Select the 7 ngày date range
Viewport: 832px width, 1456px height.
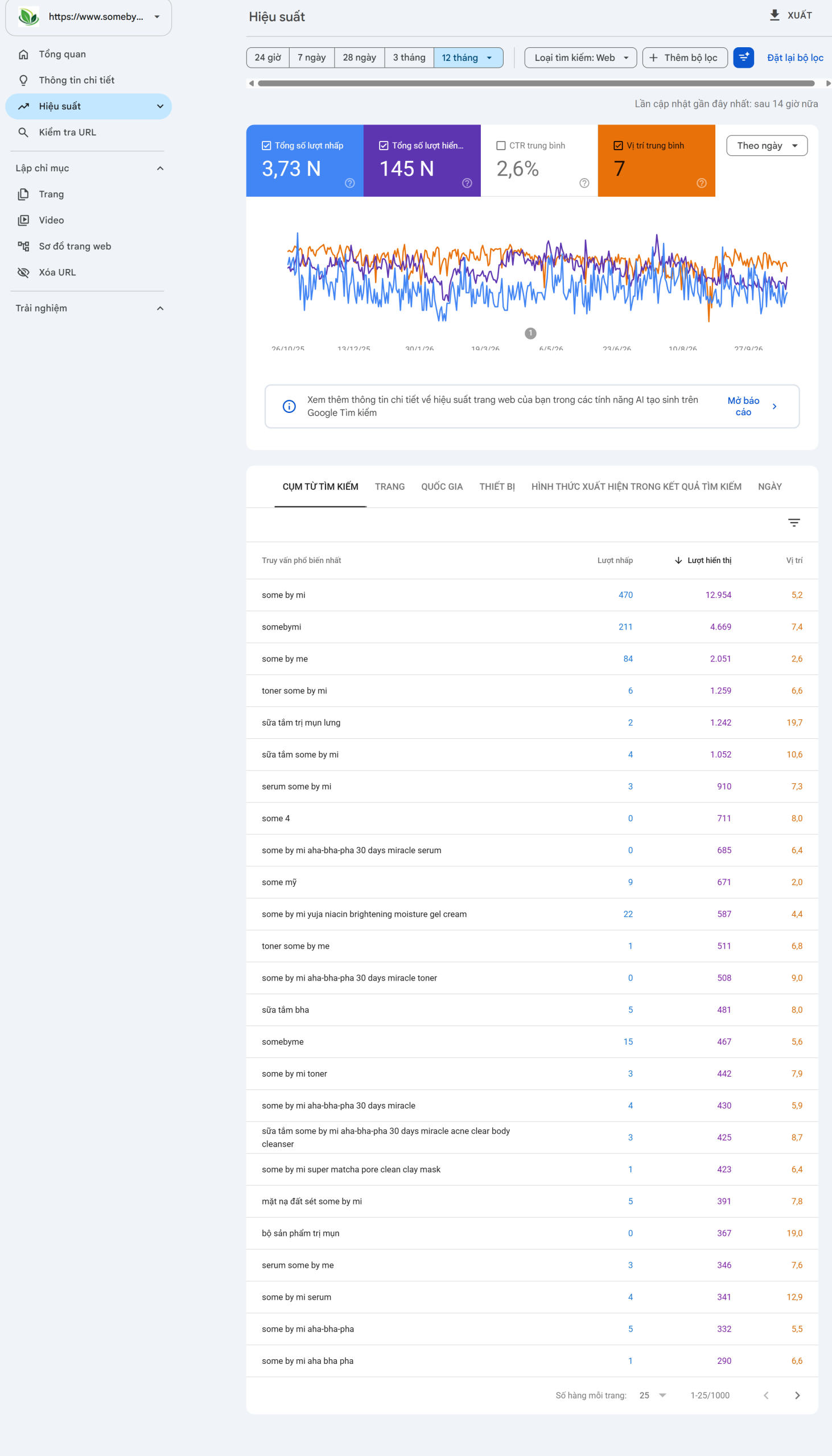(311, 57)
